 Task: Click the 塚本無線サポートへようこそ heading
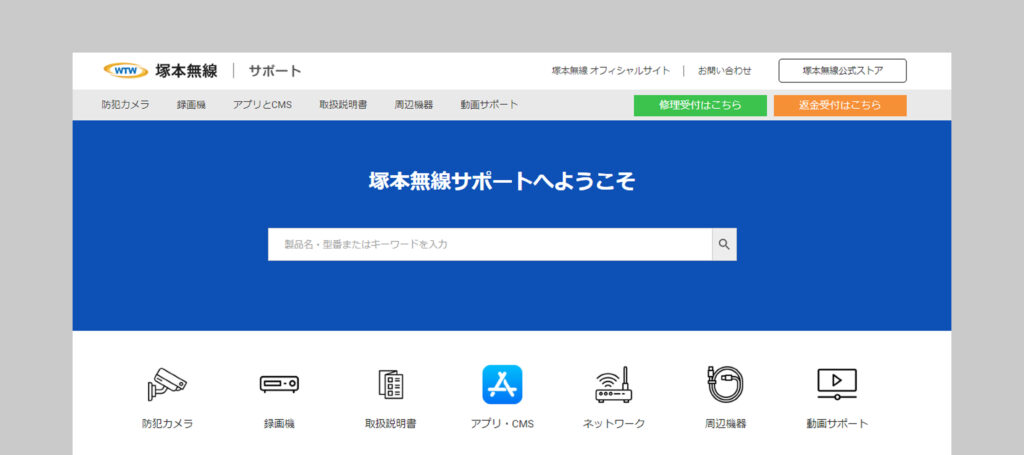pyautogui.click(x=502, y=181)
